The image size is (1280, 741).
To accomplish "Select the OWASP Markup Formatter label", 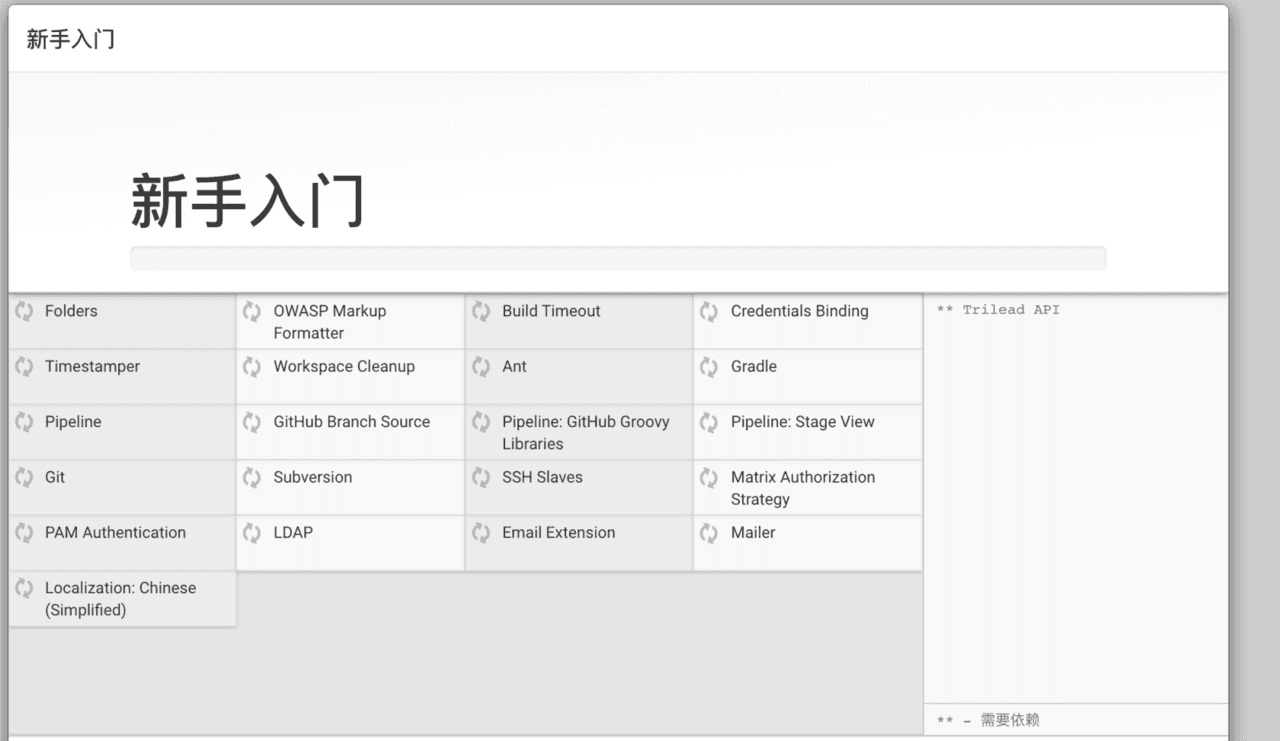I will [x=330, y=322].
